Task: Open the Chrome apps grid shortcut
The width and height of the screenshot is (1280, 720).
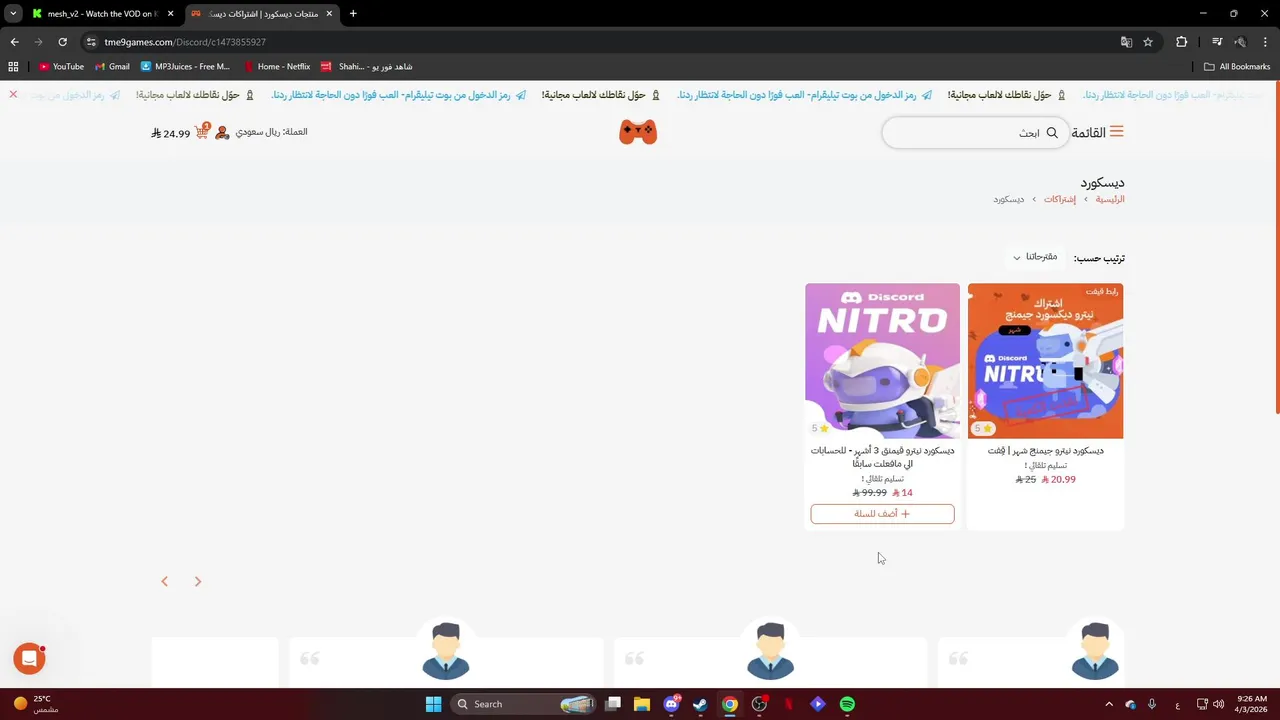Action: coord(13,67)
